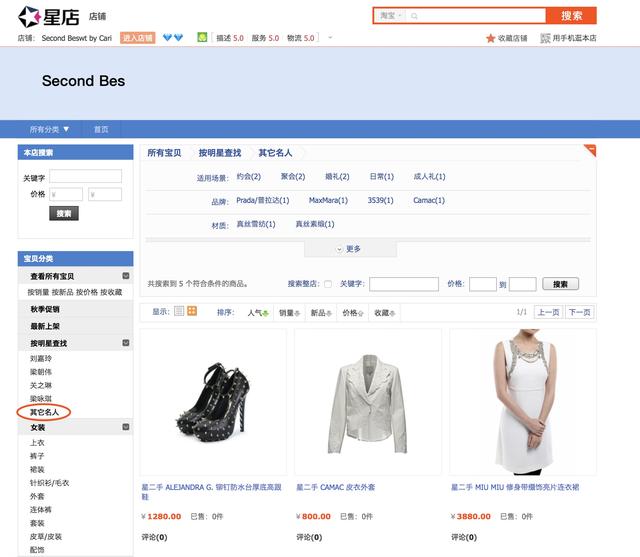Click the green badge icon beside ratings

[202, 37]
